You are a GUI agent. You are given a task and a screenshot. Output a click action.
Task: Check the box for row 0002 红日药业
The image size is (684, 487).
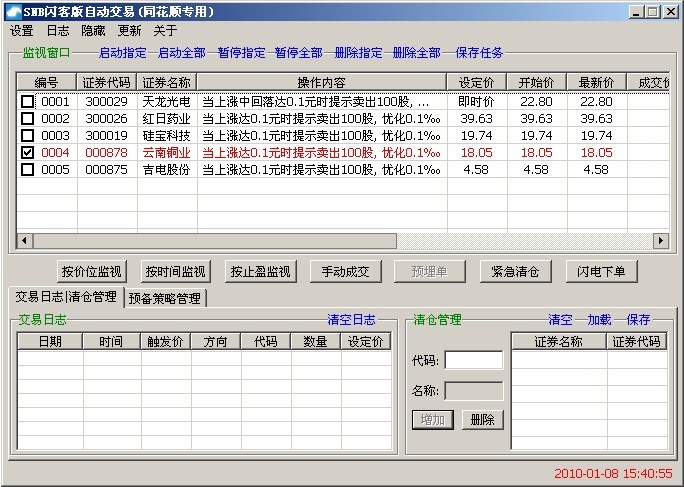click(x=27, y=119)
